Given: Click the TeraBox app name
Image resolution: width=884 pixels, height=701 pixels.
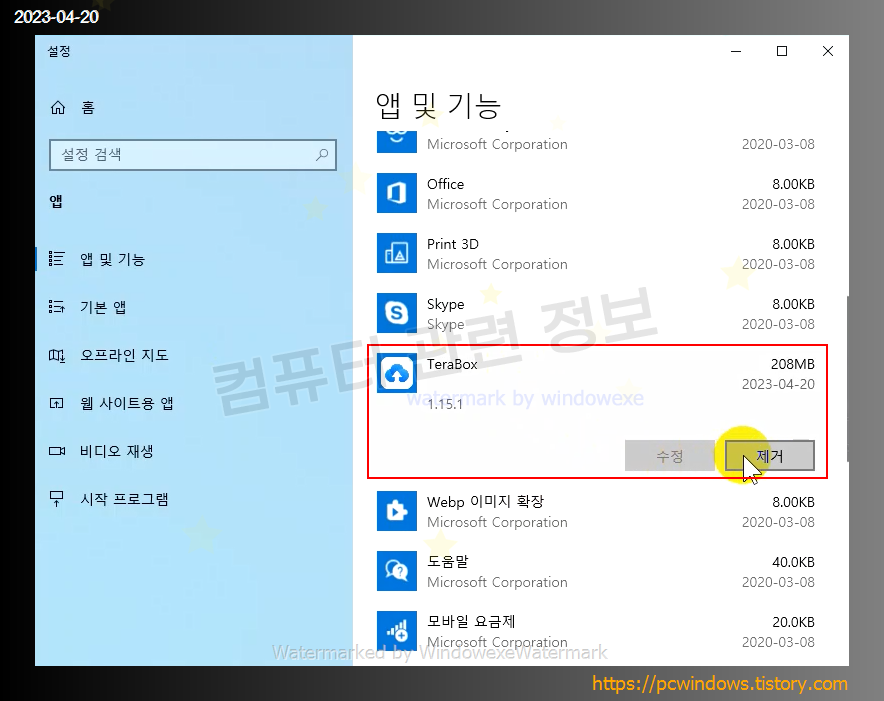Looking at the screenshot, I should [452, 364].
